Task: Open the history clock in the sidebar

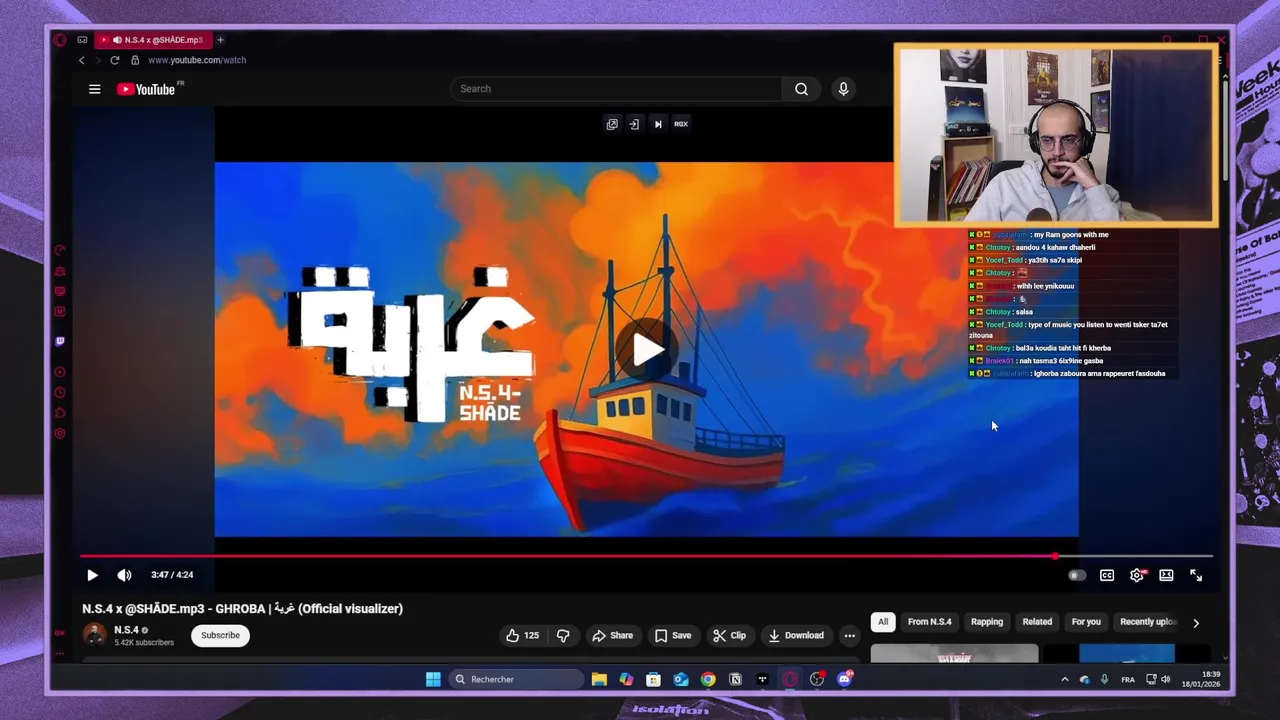Action: [60, 393]
